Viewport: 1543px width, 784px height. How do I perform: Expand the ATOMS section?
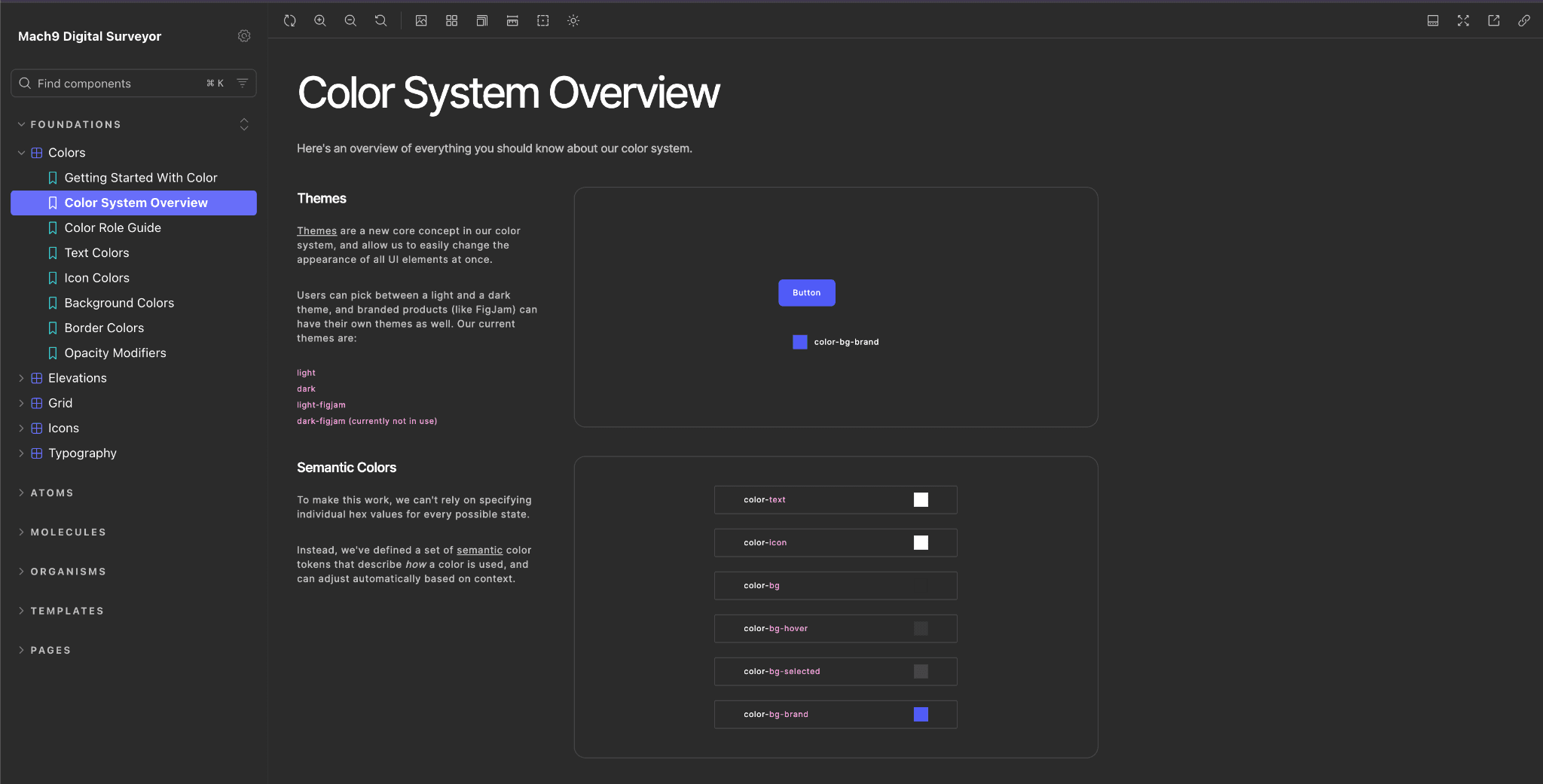[x=45, y=493]
